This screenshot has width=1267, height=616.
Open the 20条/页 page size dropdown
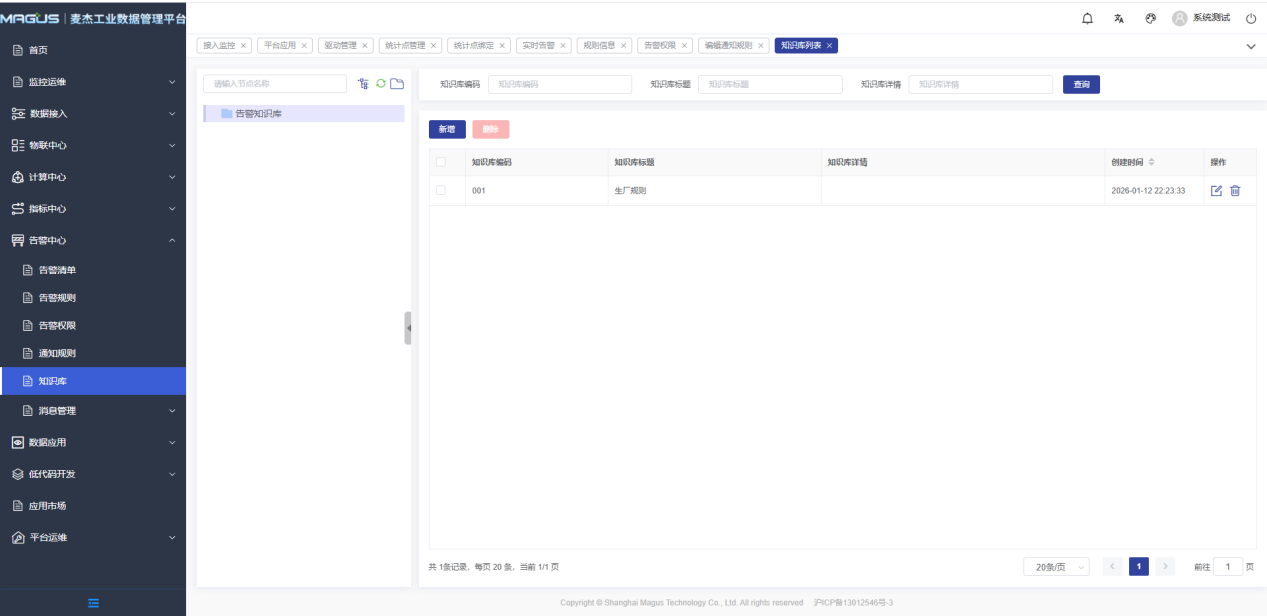coord(1055,567)
